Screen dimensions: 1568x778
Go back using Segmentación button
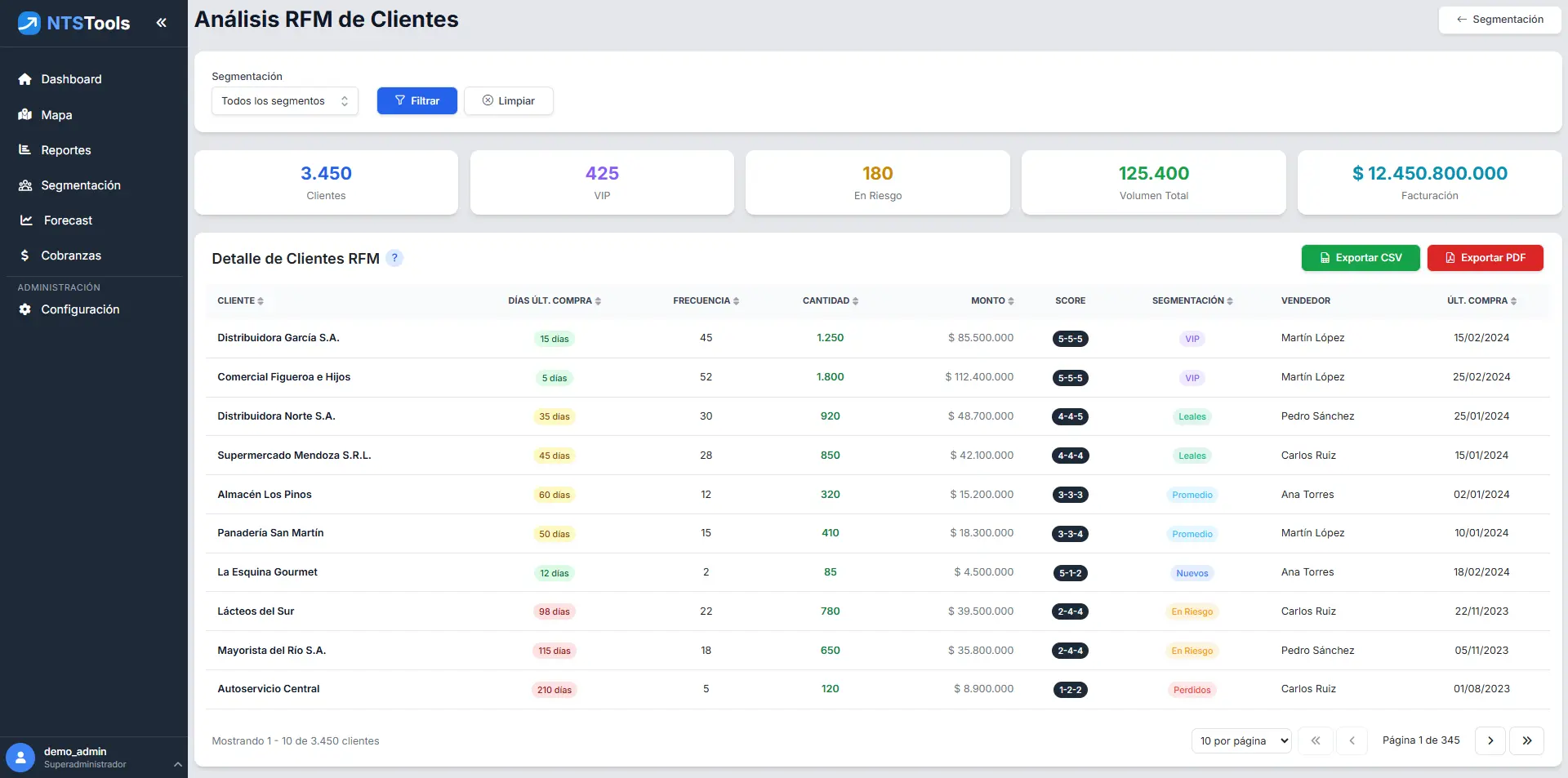(1499, 20)
